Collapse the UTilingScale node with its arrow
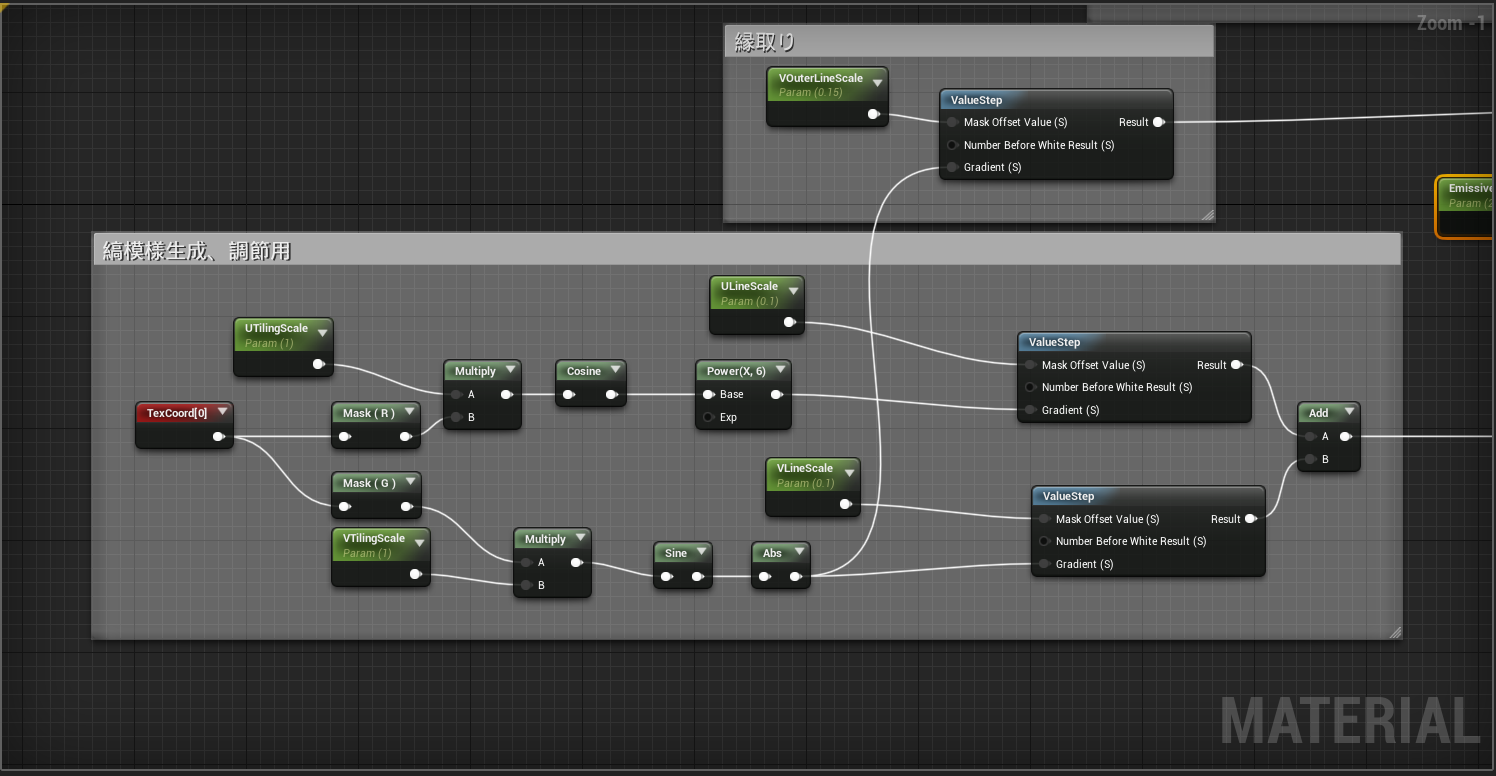Screen dimensions: 1496x776 [322, 333]
